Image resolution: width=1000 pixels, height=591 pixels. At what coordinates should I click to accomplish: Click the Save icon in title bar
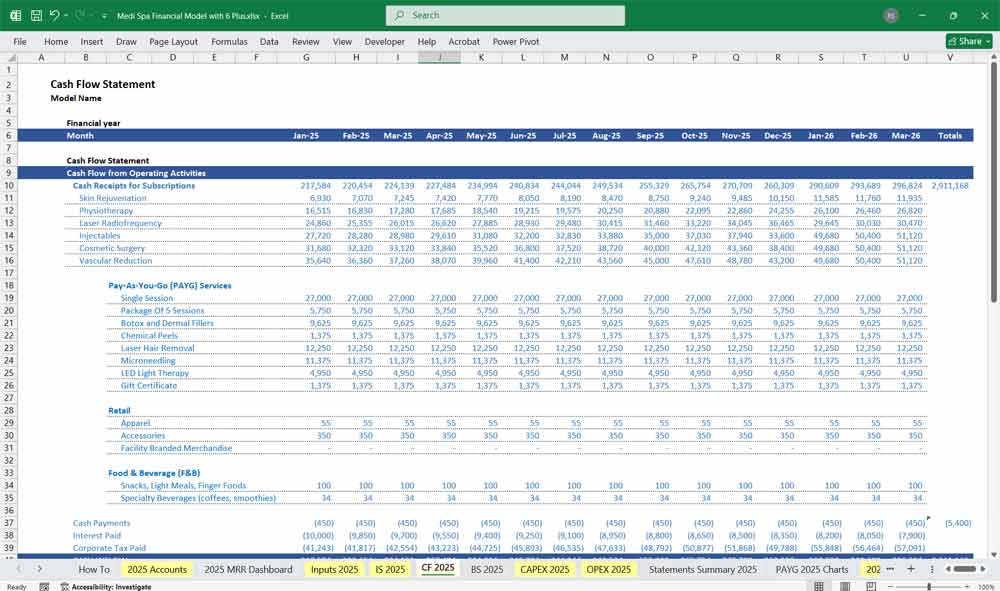pyautogui.click(x=36, y=16)
